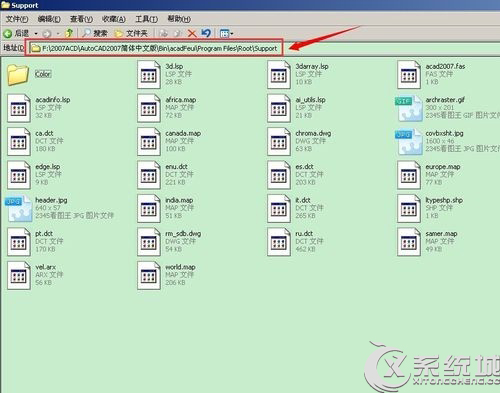Click the Search (搜索) toolbar button

pyautogui.click(x=95, y=33)
